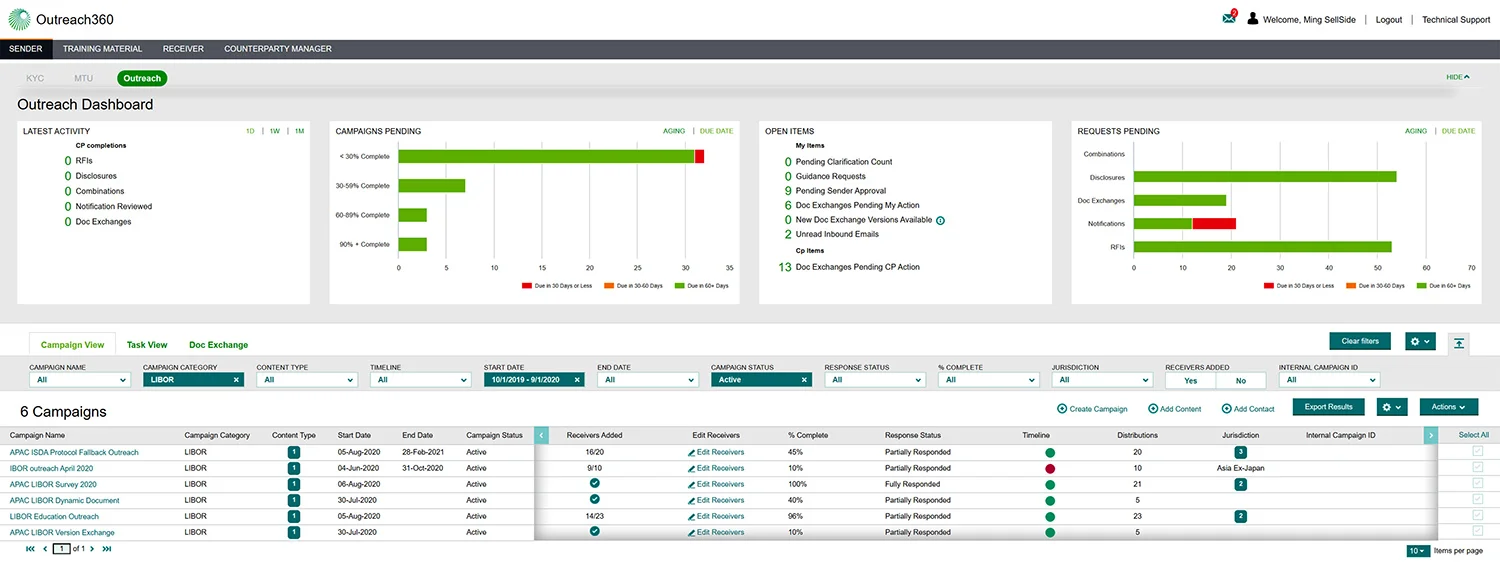Remove the LIBOR campaign category filter

pyautogui.click(x=236, y=380)
